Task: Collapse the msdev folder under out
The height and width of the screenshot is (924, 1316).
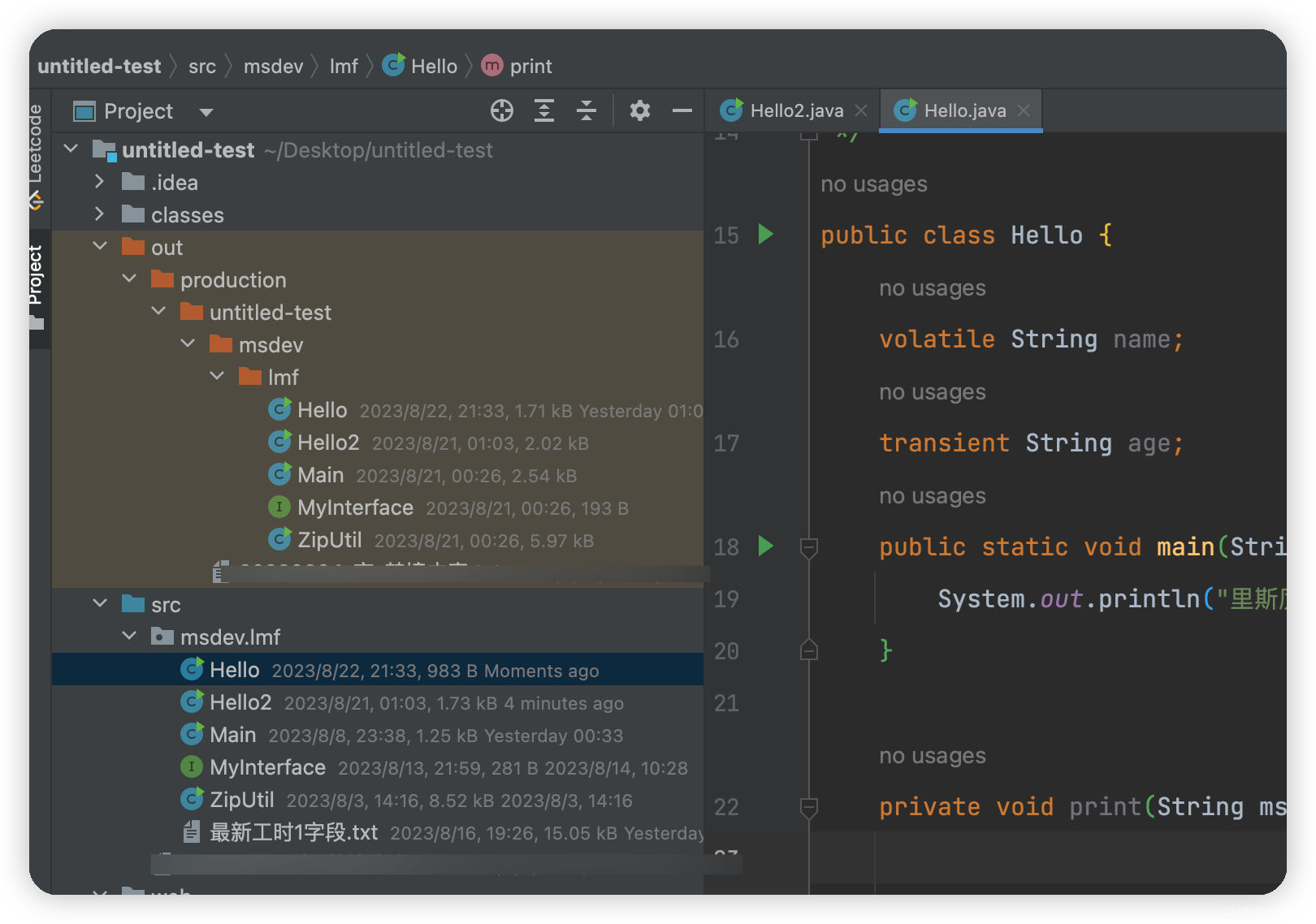Action: (188, 344)
